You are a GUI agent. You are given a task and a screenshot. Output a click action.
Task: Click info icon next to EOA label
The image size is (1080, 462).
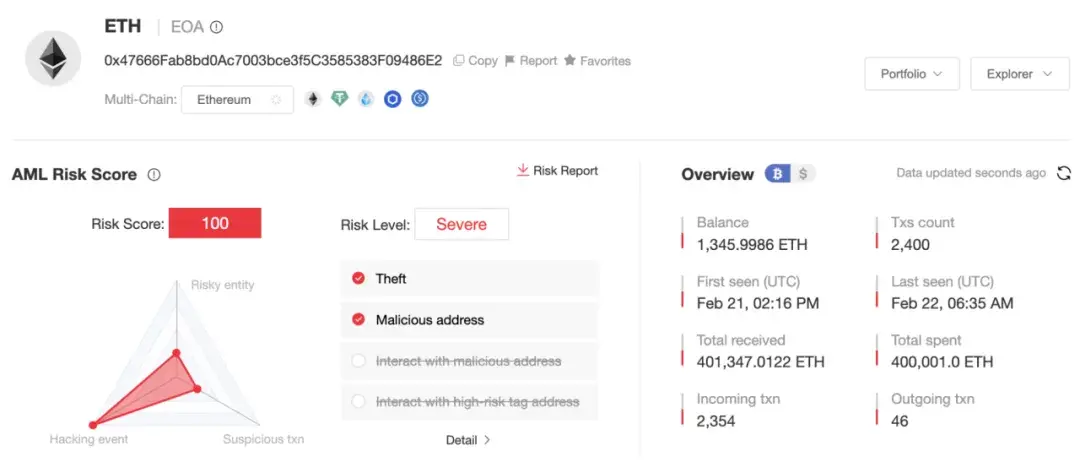pos(216,28)
